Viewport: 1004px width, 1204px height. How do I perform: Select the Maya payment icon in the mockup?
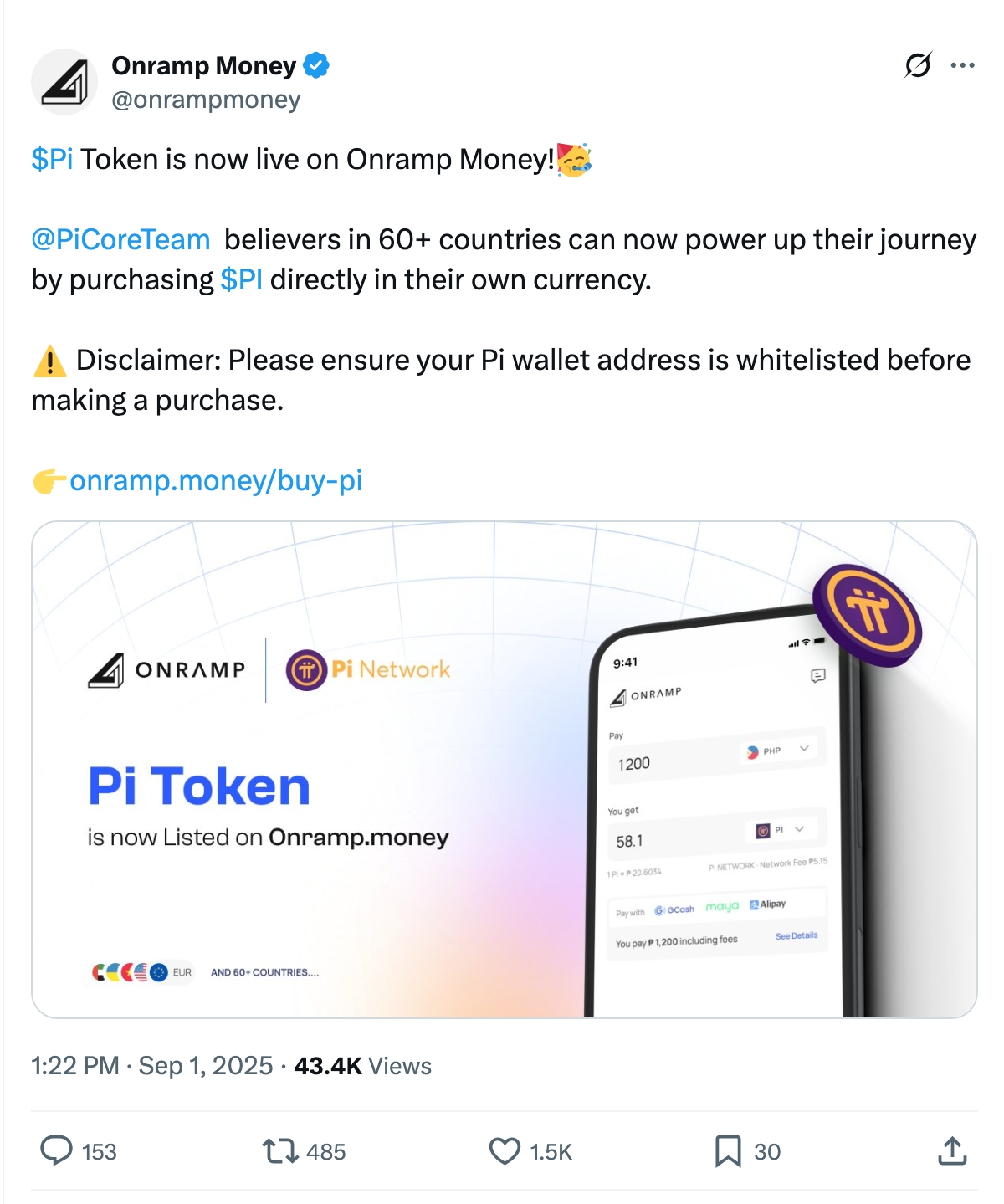pos(722,907)
